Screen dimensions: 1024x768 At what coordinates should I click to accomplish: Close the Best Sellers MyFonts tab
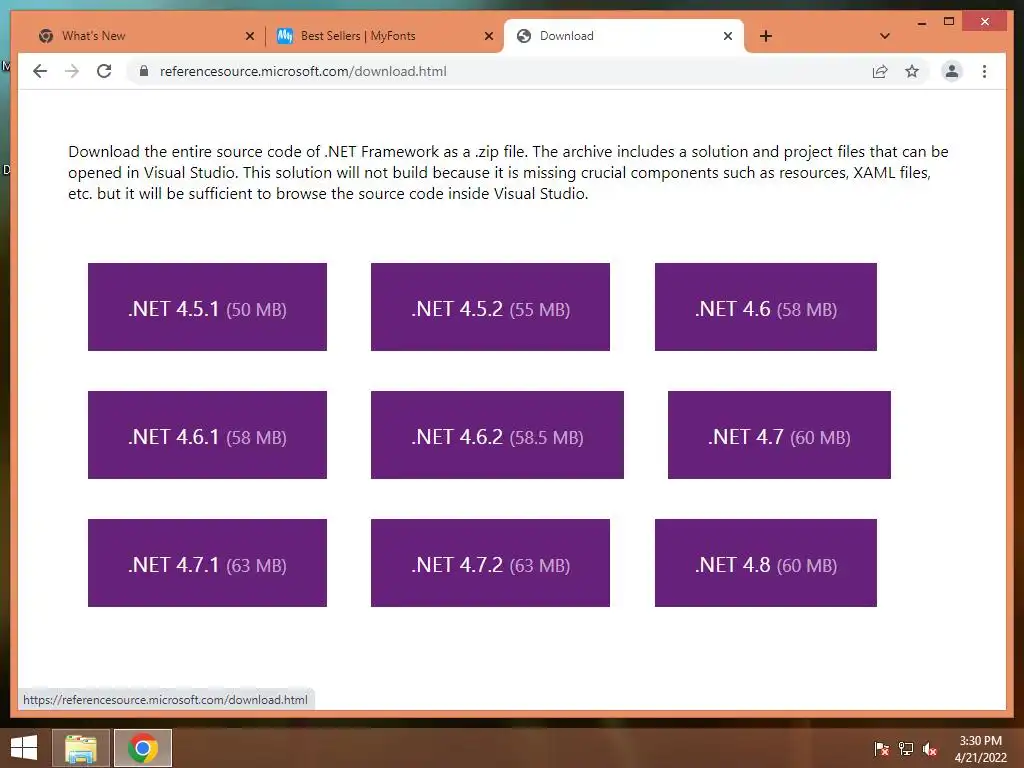488,36
